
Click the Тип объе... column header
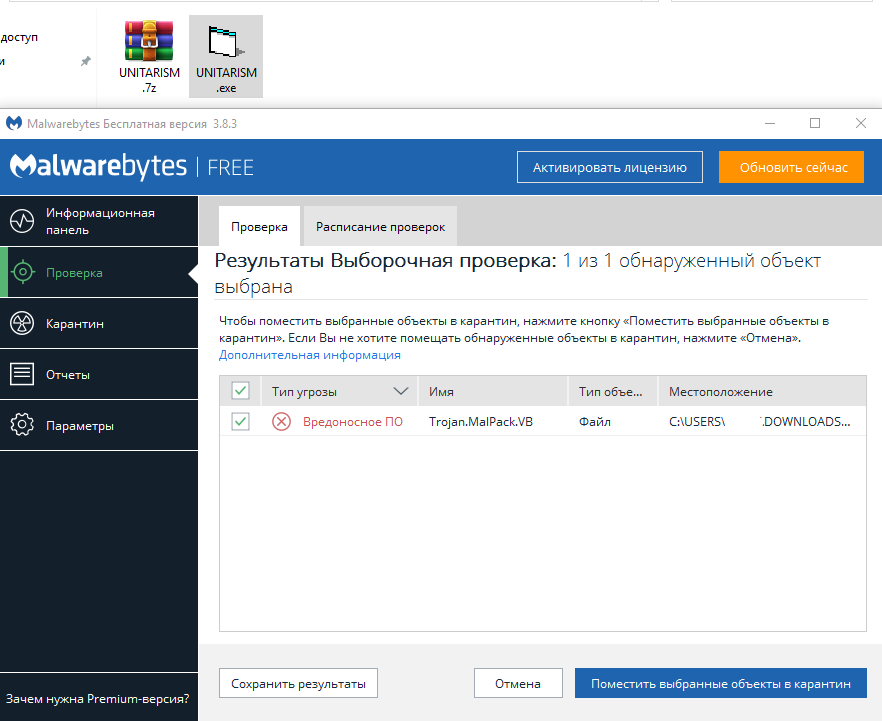pyautogui.click(x=613, y=391)
